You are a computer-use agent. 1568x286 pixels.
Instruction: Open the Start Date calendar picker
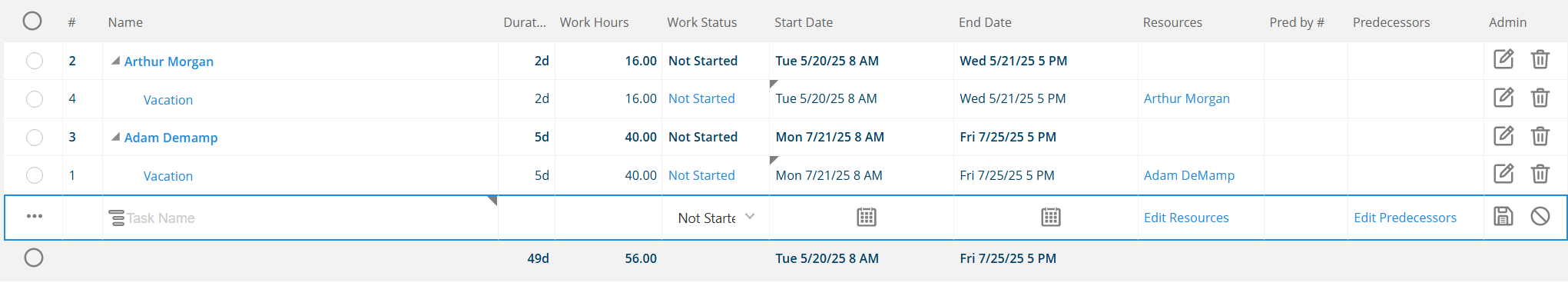(x=866, y=217)
